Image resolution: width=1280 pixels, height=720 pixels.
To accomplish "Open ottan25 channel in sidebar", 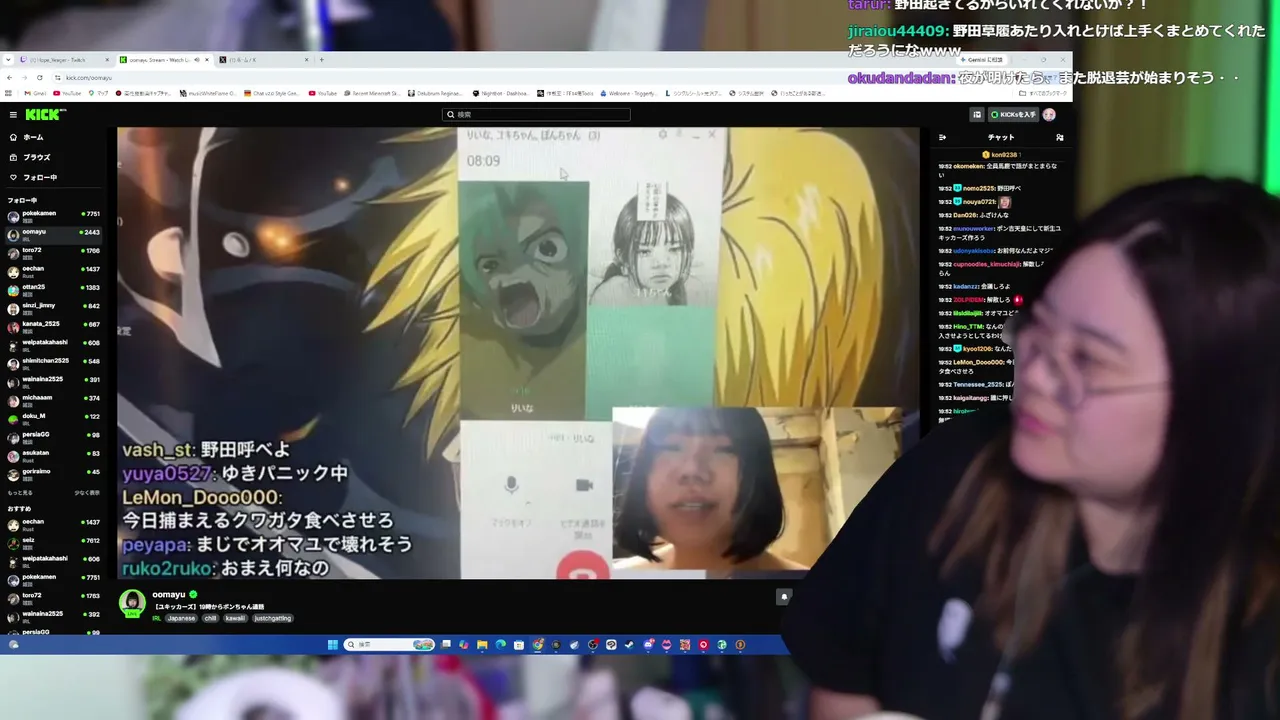I will coord(52,289).
